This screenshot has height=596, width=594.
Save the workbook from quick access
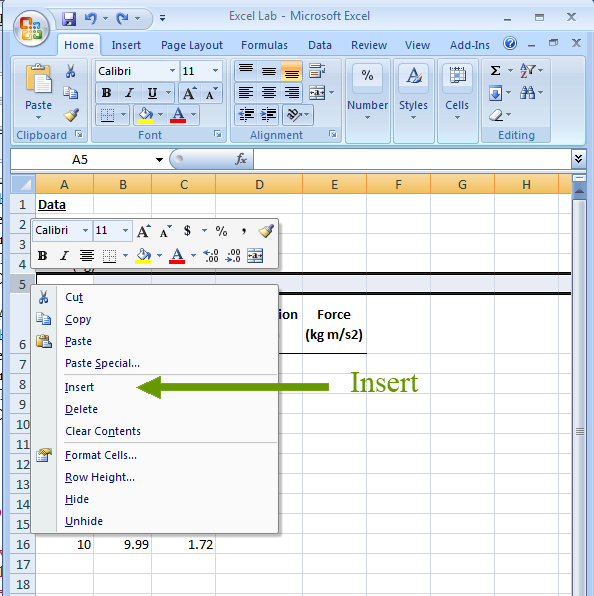pos(69,18)
